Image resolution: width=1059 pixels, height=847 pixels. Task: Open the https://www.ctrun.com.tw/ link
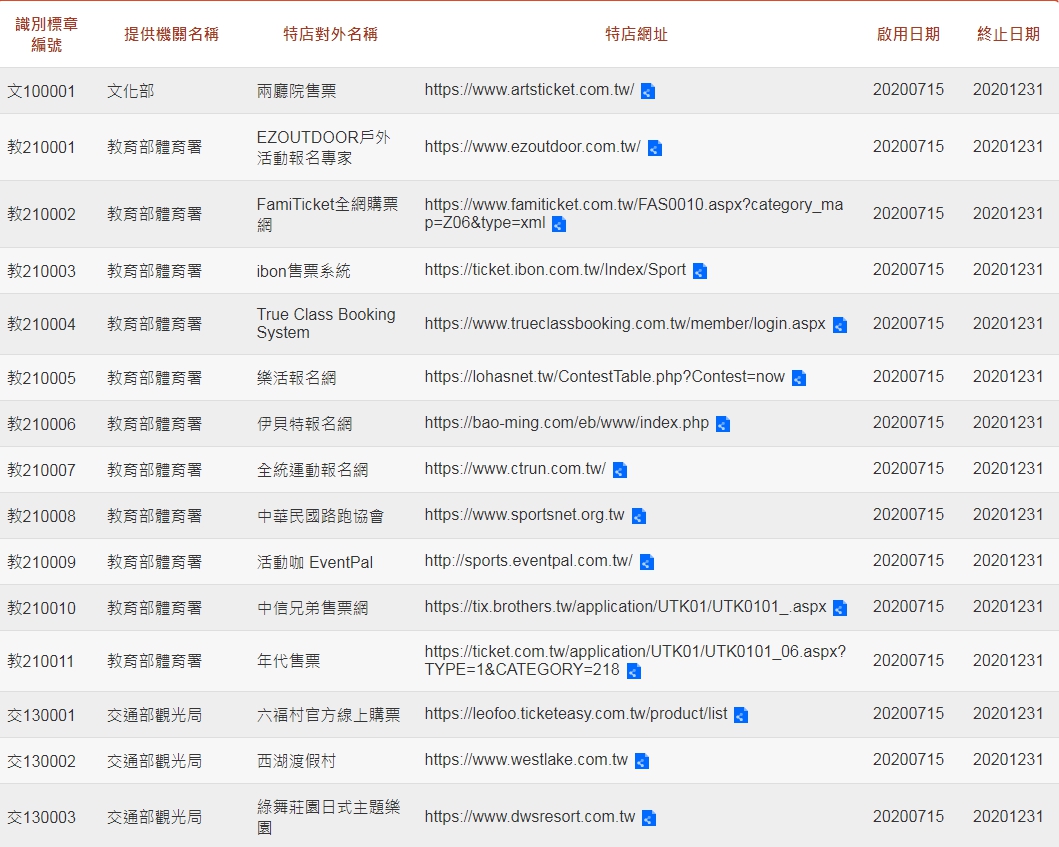click(515, 469)
